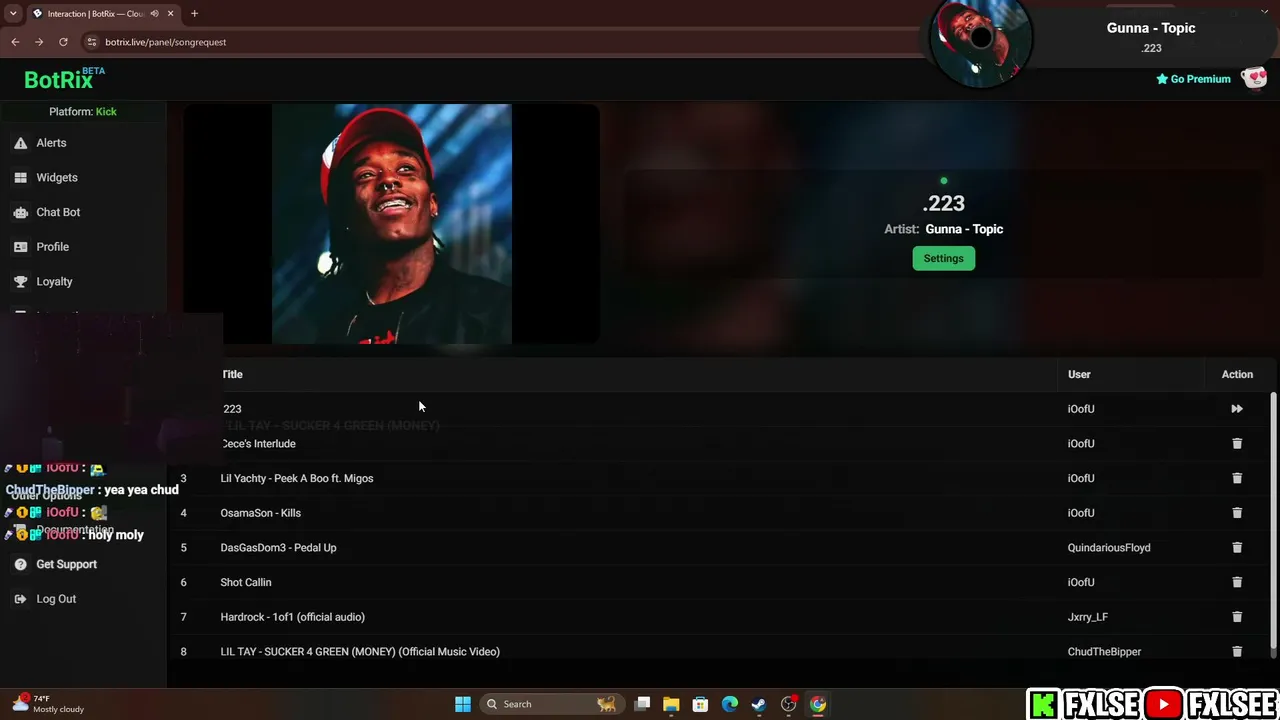Image resolution: width=1280 pixels, height=720 pixels.
Task: Open the Windows Start menu
Action: (463, 704)
